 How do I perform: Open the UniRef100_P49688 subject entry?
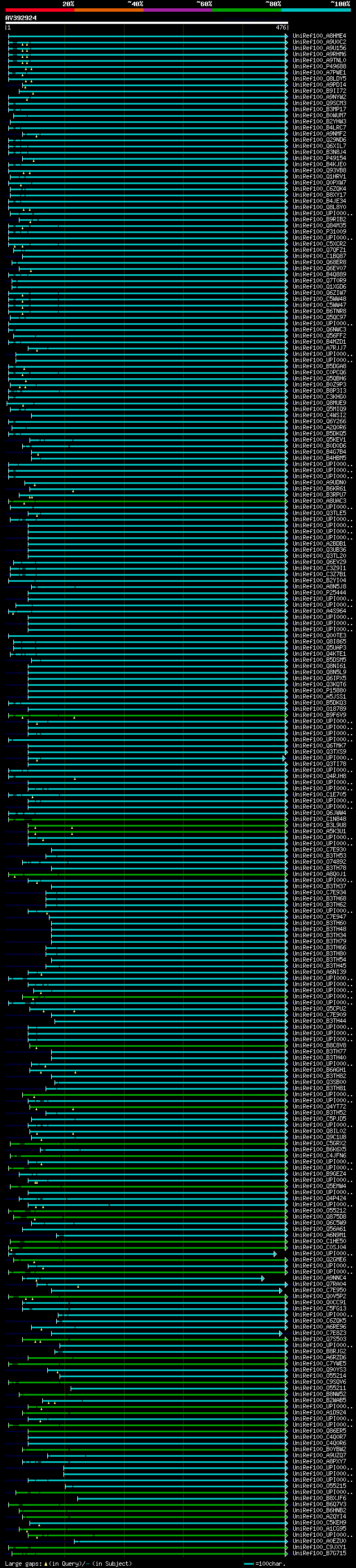pyautogui.click(x=319, y=66)
